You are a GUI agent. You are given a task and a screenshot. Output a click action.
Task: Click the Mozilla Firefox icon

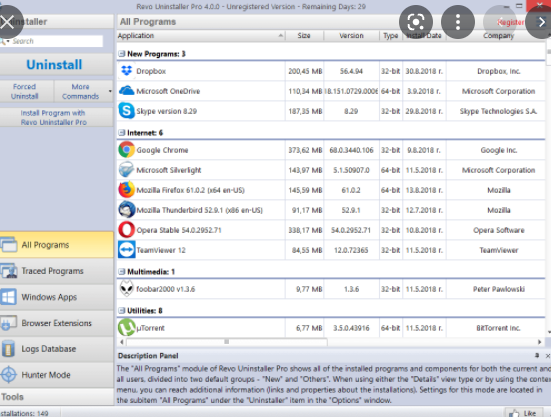(x=126, y=190)
